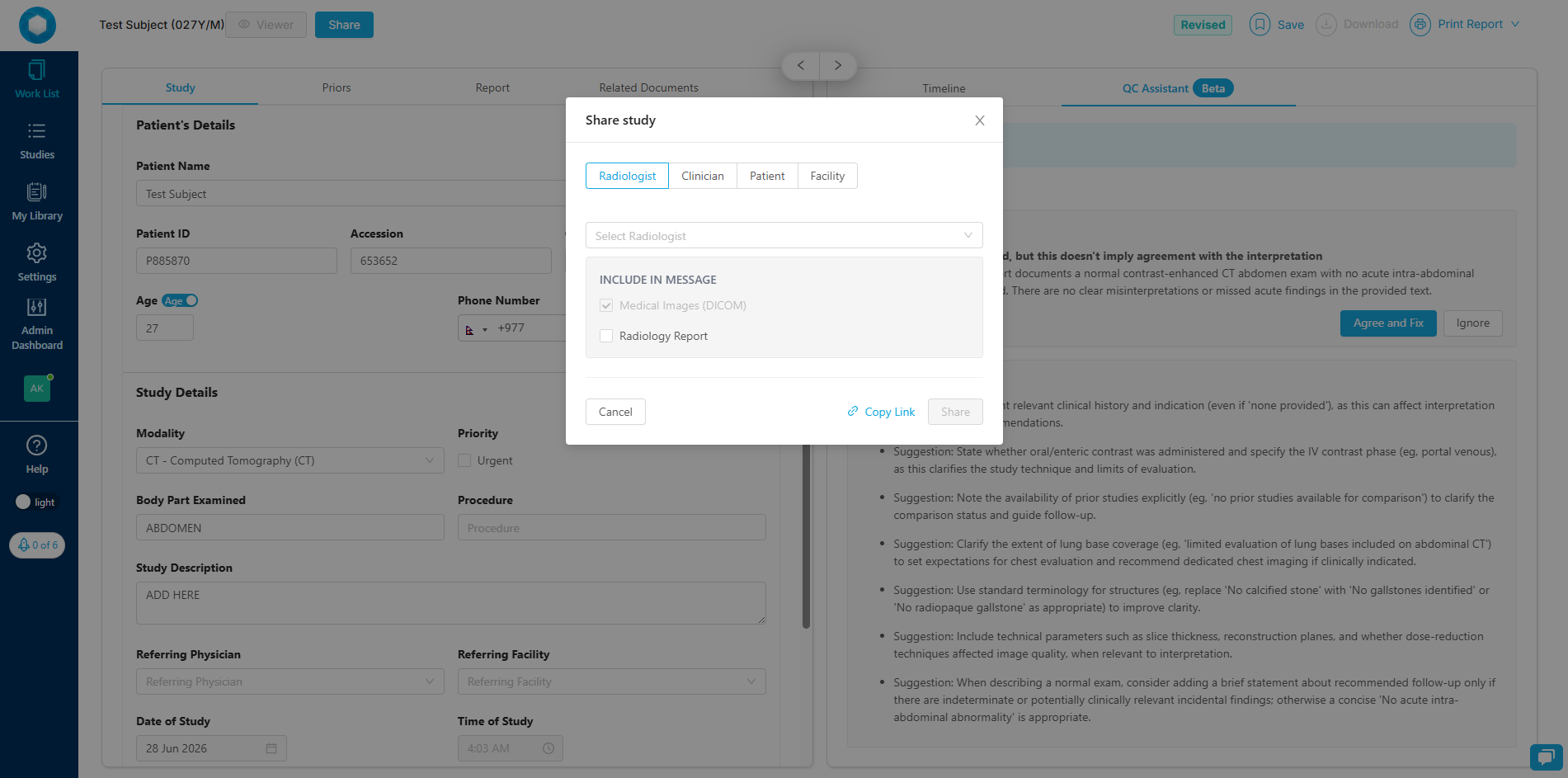Cancel the Share study dialog

[615, 412]
